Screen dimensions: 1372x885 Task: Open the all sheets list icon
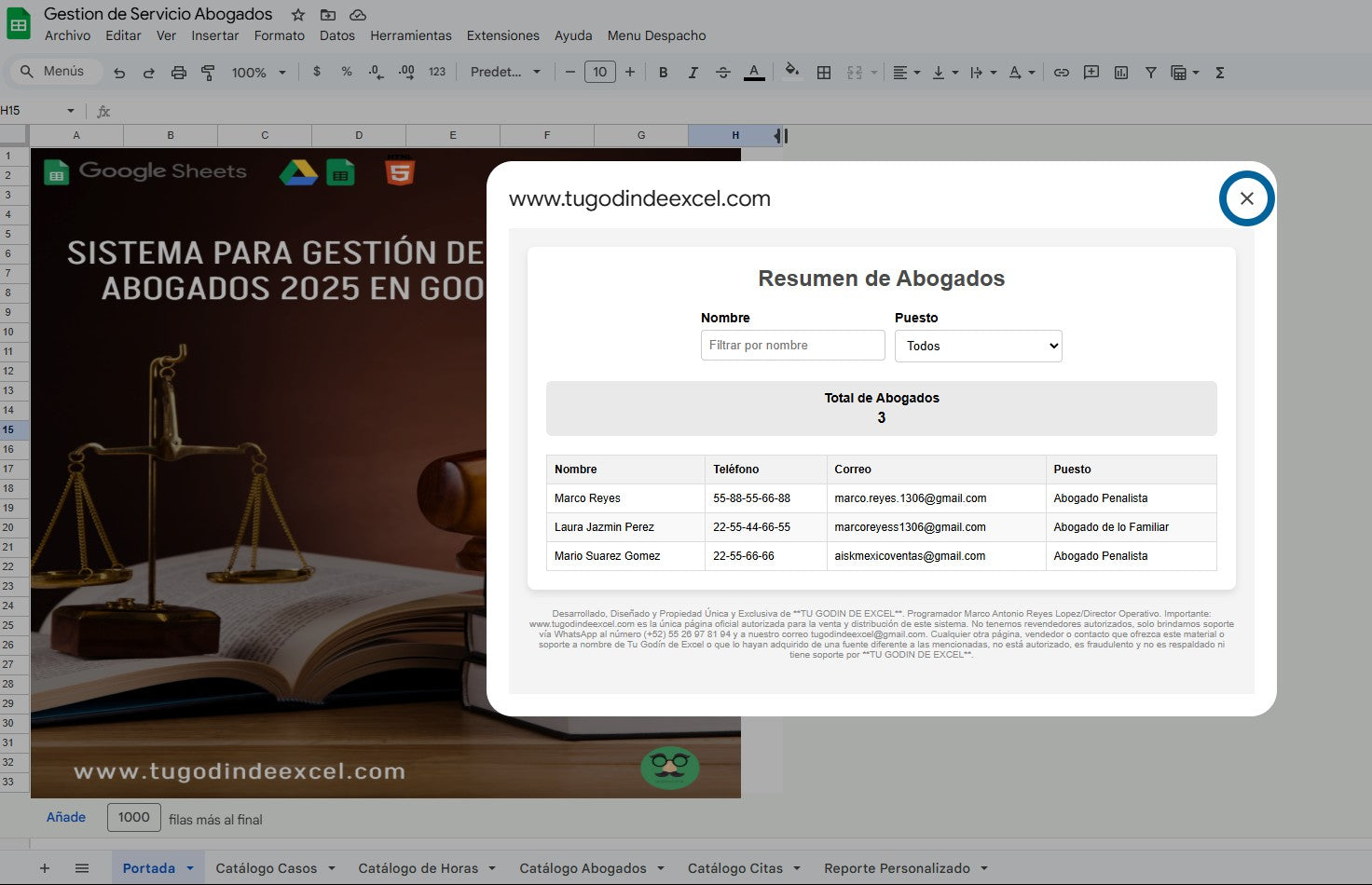coord(82,868)
